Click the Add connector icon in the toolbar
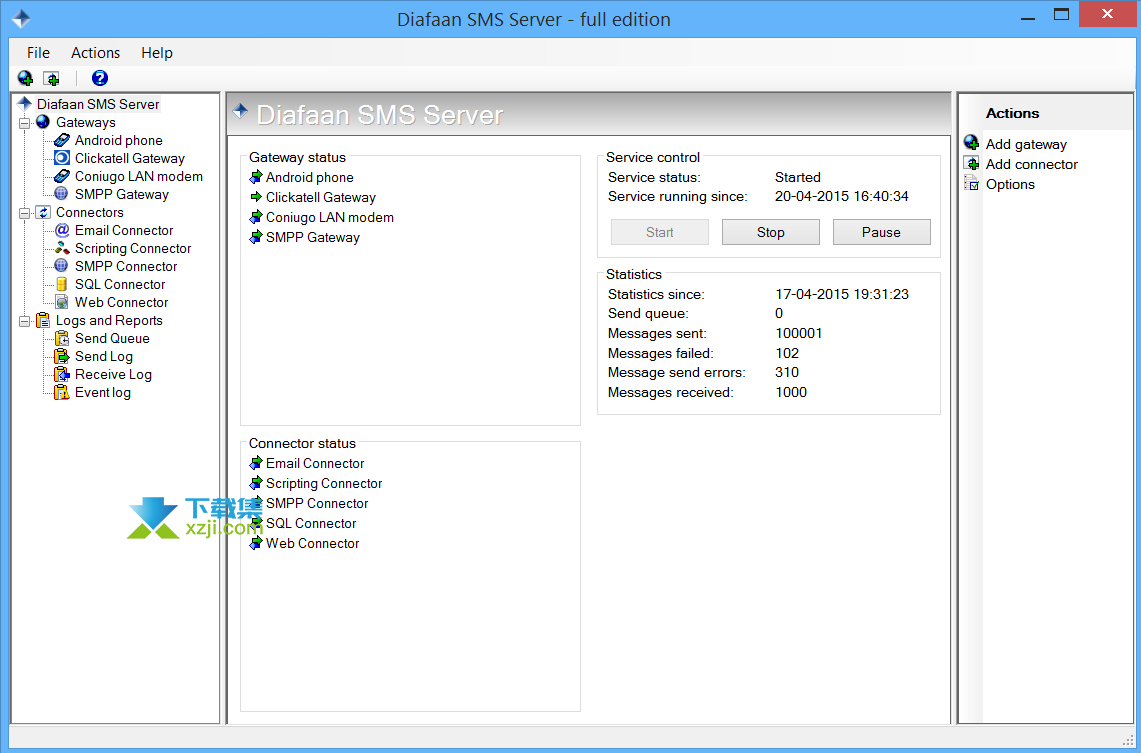The image size is (1141, 753). [x=52, y=78]
